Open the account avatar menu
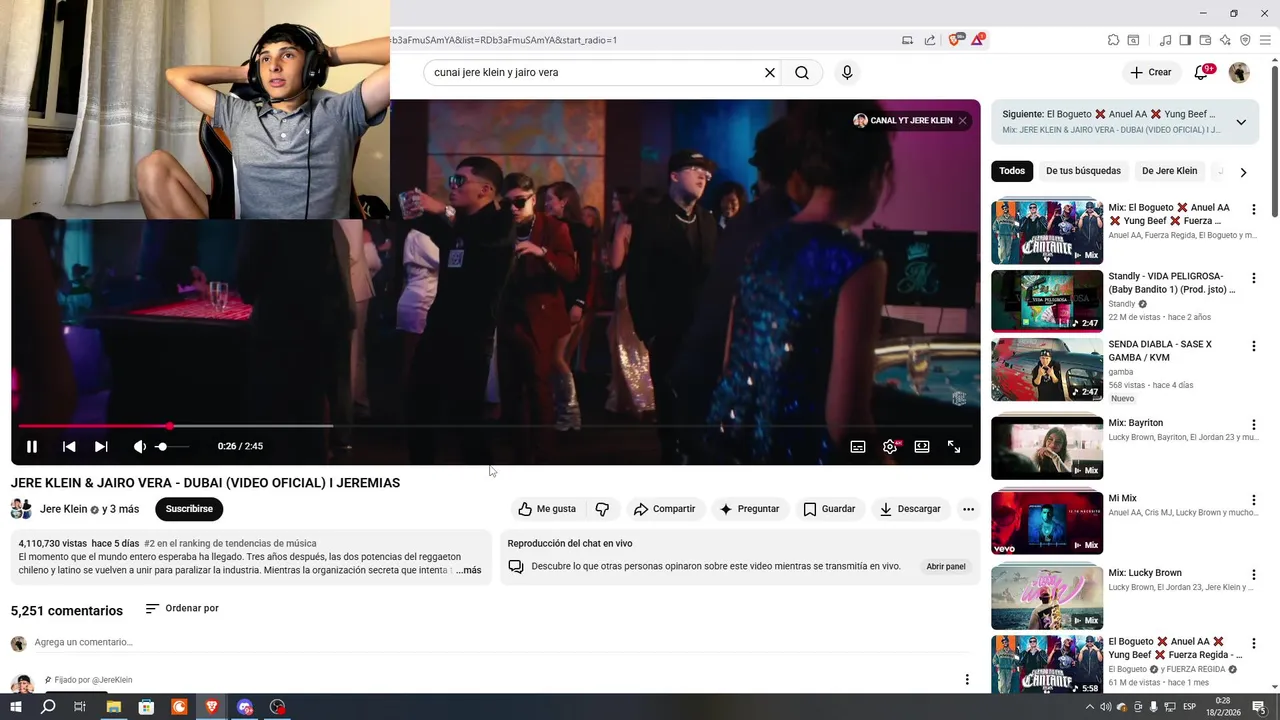The width and height of the screenshot is (1280, 720). (x=1239, y=72)
